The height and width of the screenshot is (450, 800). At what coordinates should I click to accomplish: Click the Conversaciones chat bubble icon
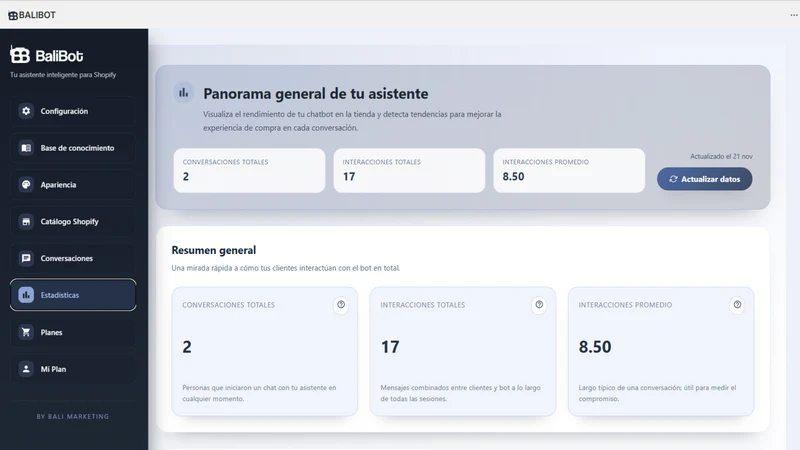click(x=26, y=258)
